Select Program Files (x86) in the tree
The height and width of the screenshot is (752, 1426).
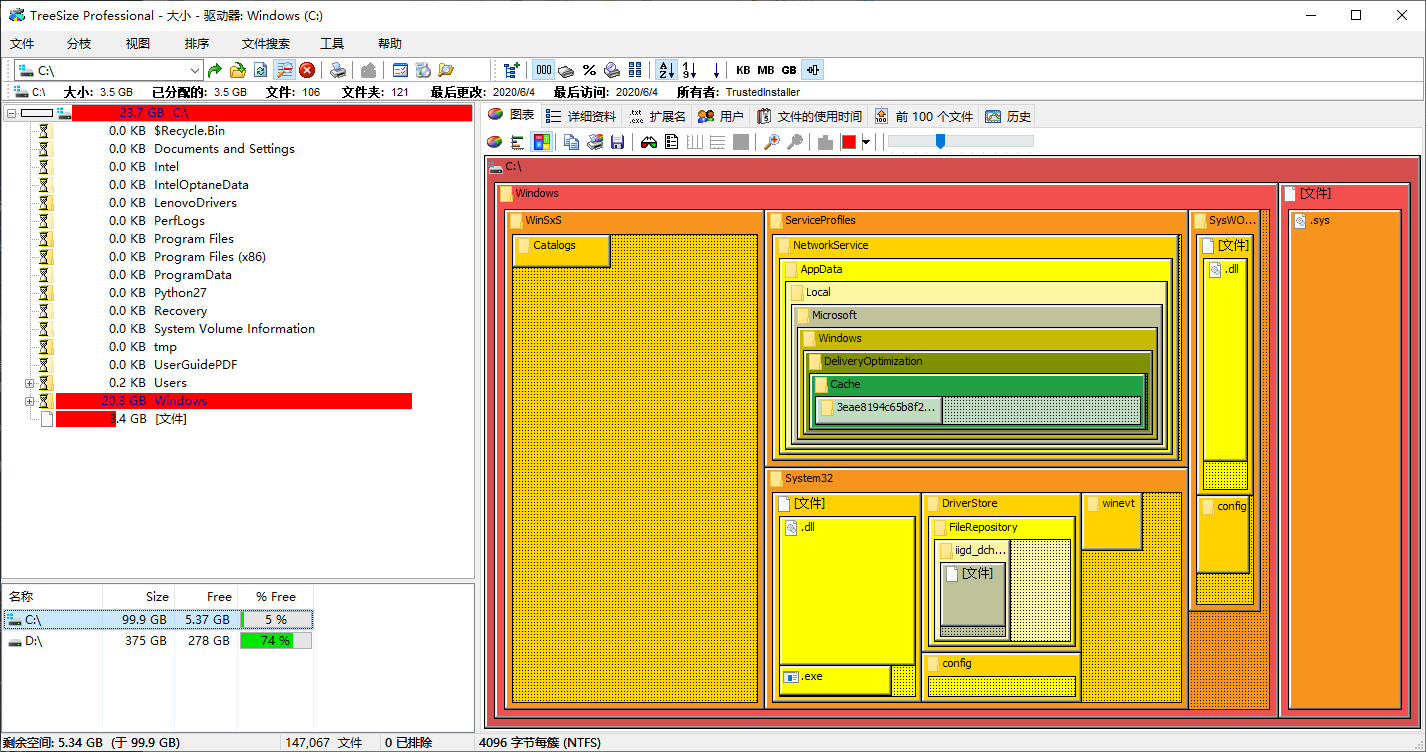point(210,257)
